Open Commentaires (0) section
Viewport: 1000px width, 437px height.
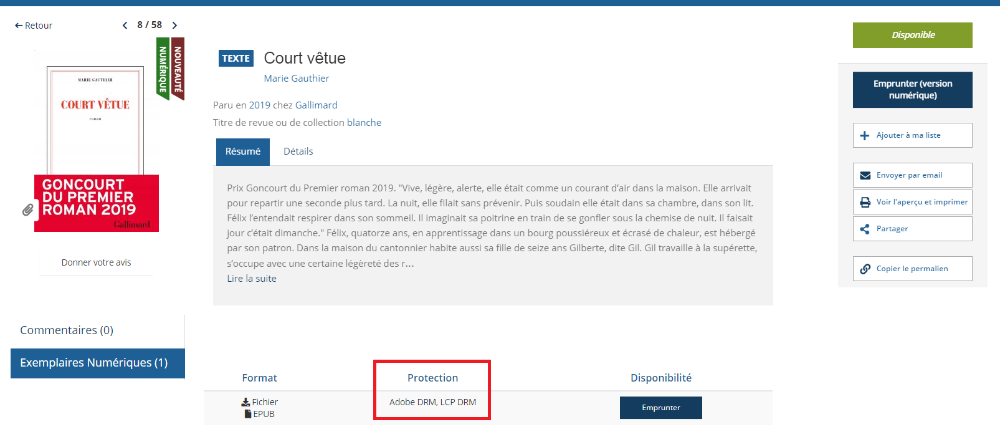click(x=67, y=330)
